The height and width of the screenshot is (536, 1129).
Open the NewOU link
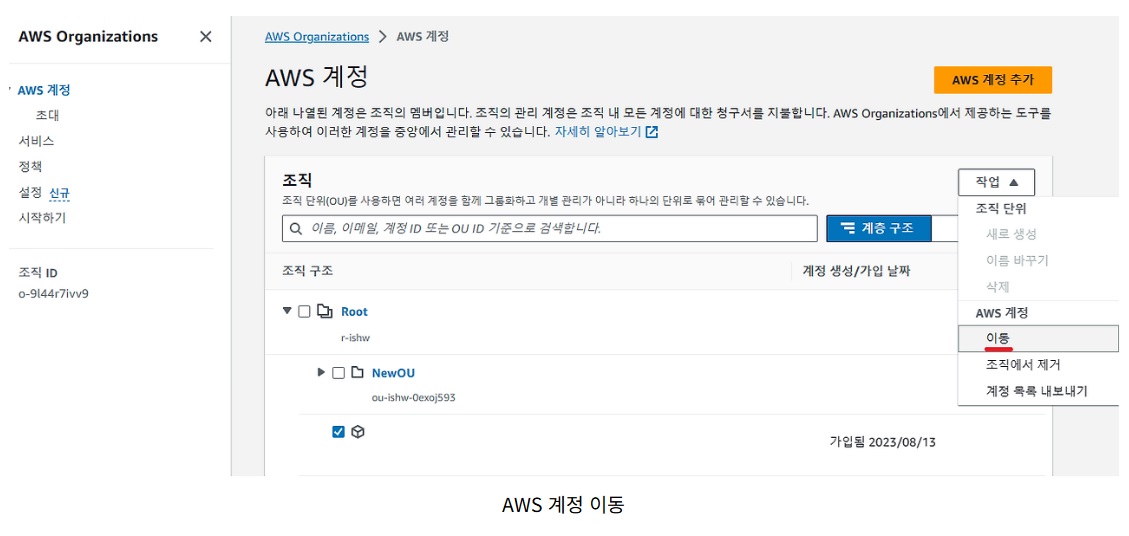(x=393, y=372)
